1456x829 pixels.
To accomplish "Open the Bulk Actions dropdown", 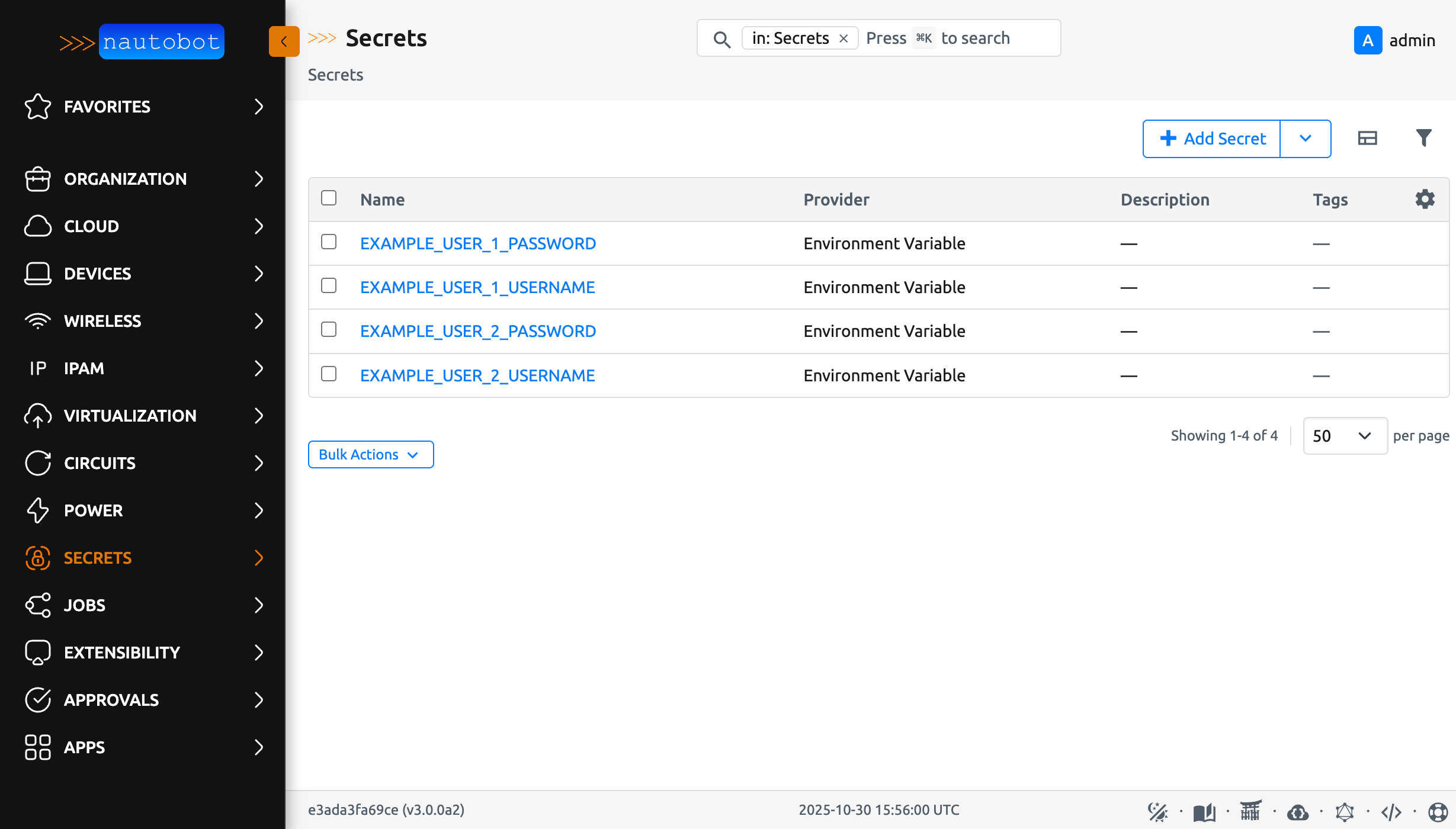I will coord(371,454).
